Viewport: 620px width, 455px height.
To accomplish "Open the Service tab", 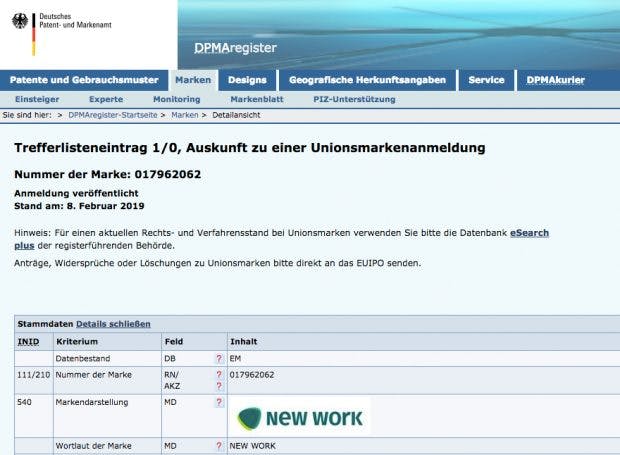I will (x=486, y=80).
